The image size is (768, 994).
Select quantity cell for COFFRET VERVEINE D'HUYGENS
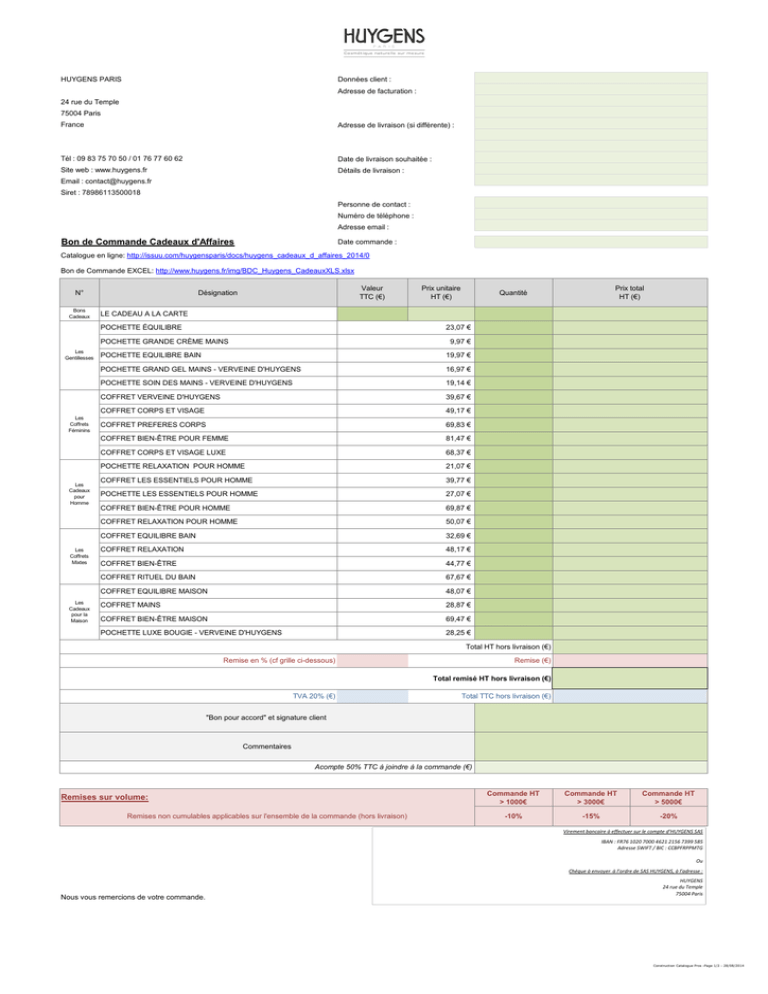coord(513,397)
